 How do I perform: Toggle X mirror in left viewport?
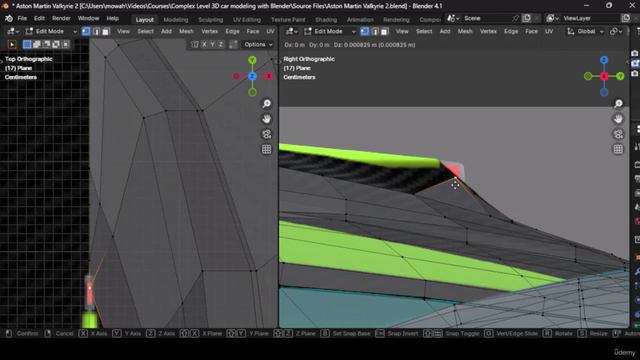click(204, 44)
